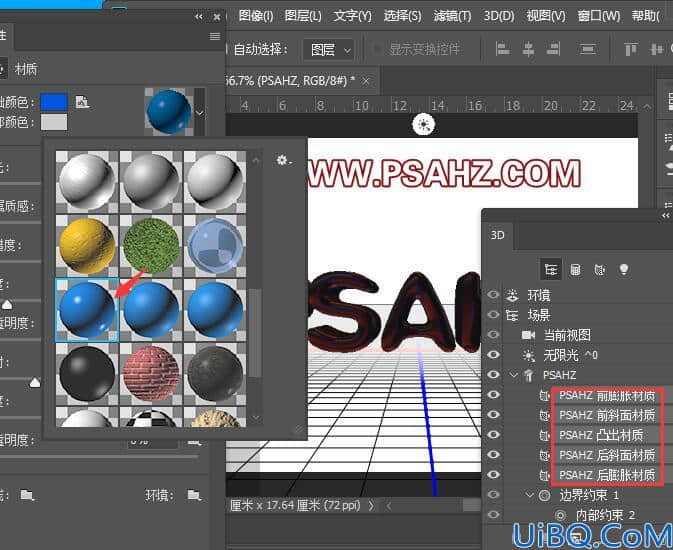Open the 窗口(W) menu
This screenshot has height=550, width=673.
click(x=599, y=16)
